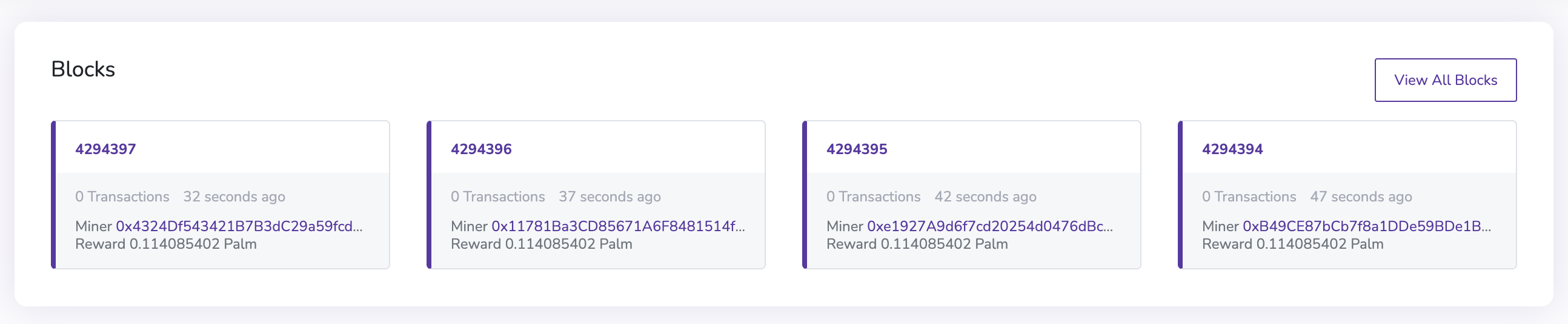Screen dimensions: 1568x324
Task: Open block number 4294395
Action: coord(857,149)
